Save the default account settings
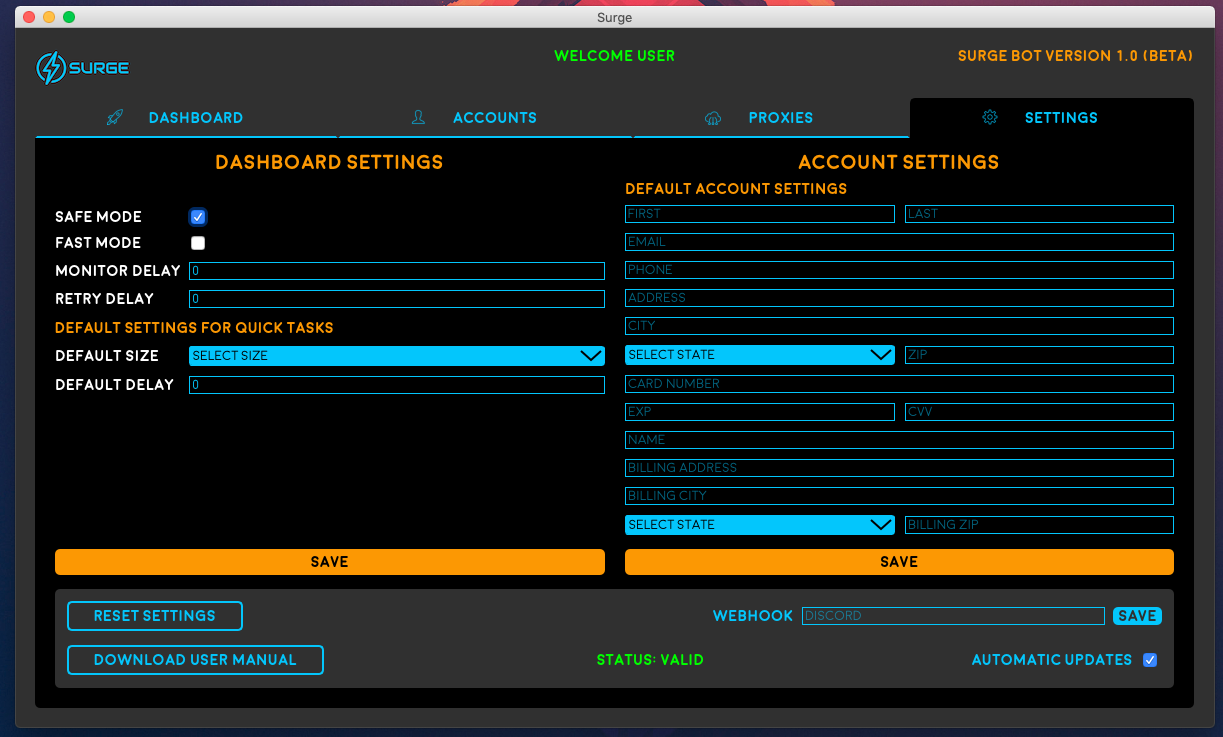 pos(899,562)
